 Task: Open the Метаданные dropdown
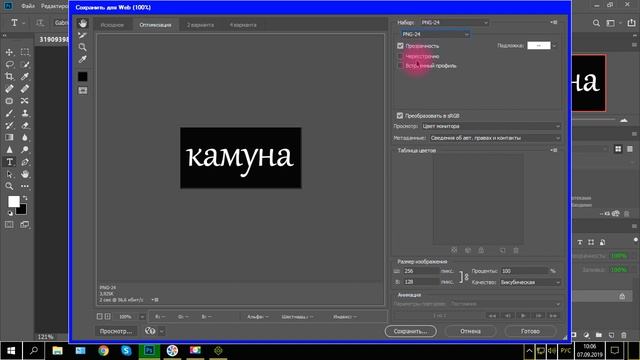pos(495,138)
